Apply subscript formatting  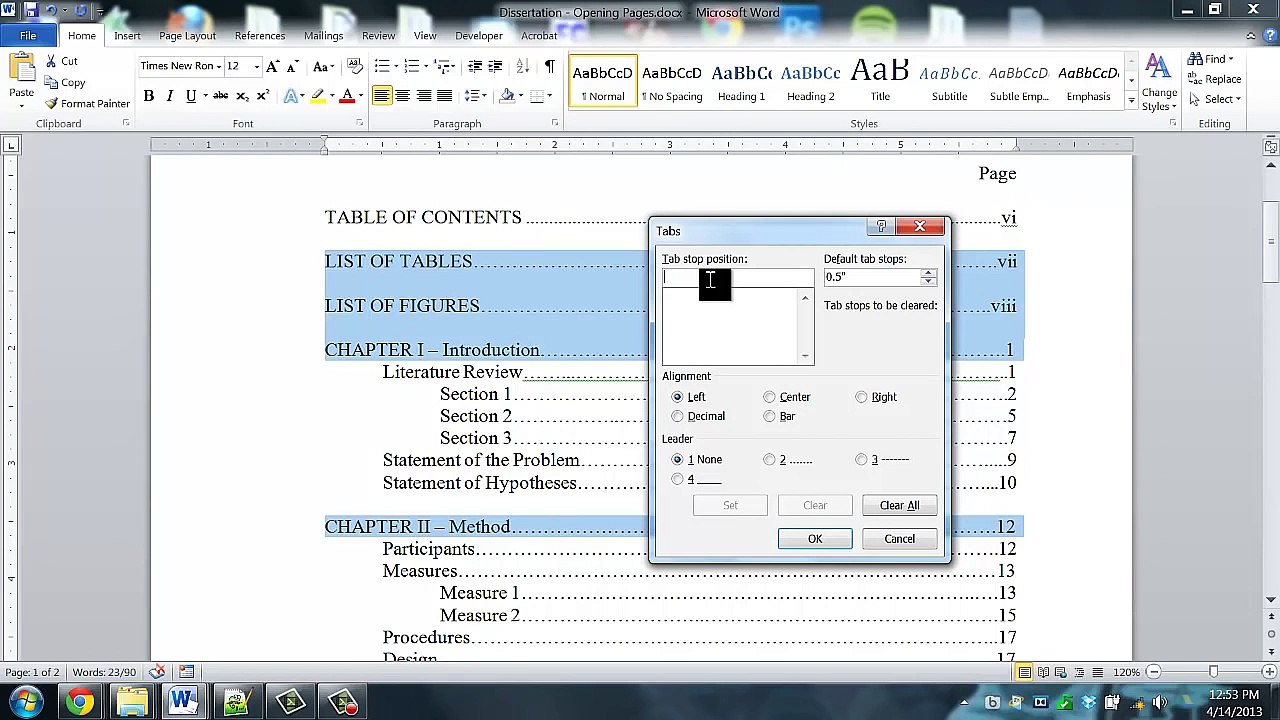click(241, 96)
